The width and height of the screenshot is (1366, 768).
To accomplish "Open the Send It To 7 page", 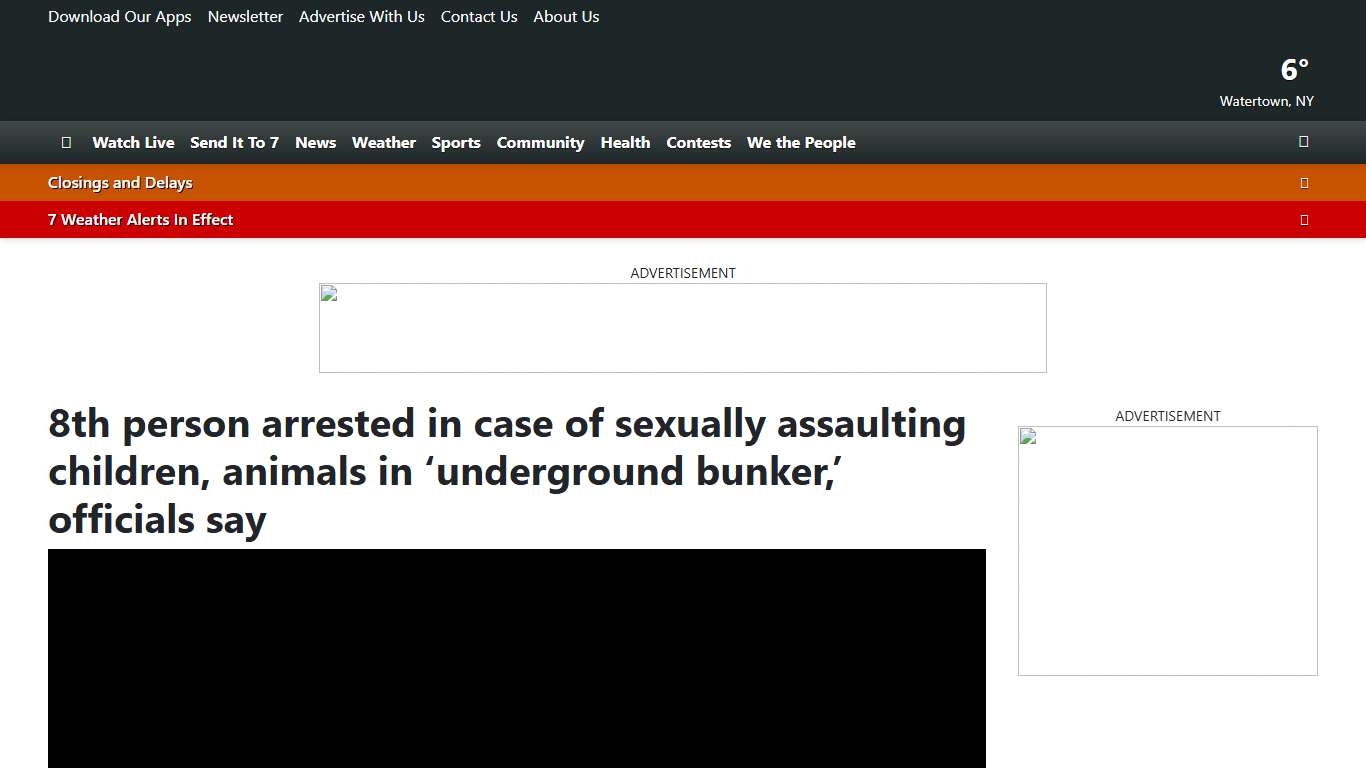I will click(234, 142).
